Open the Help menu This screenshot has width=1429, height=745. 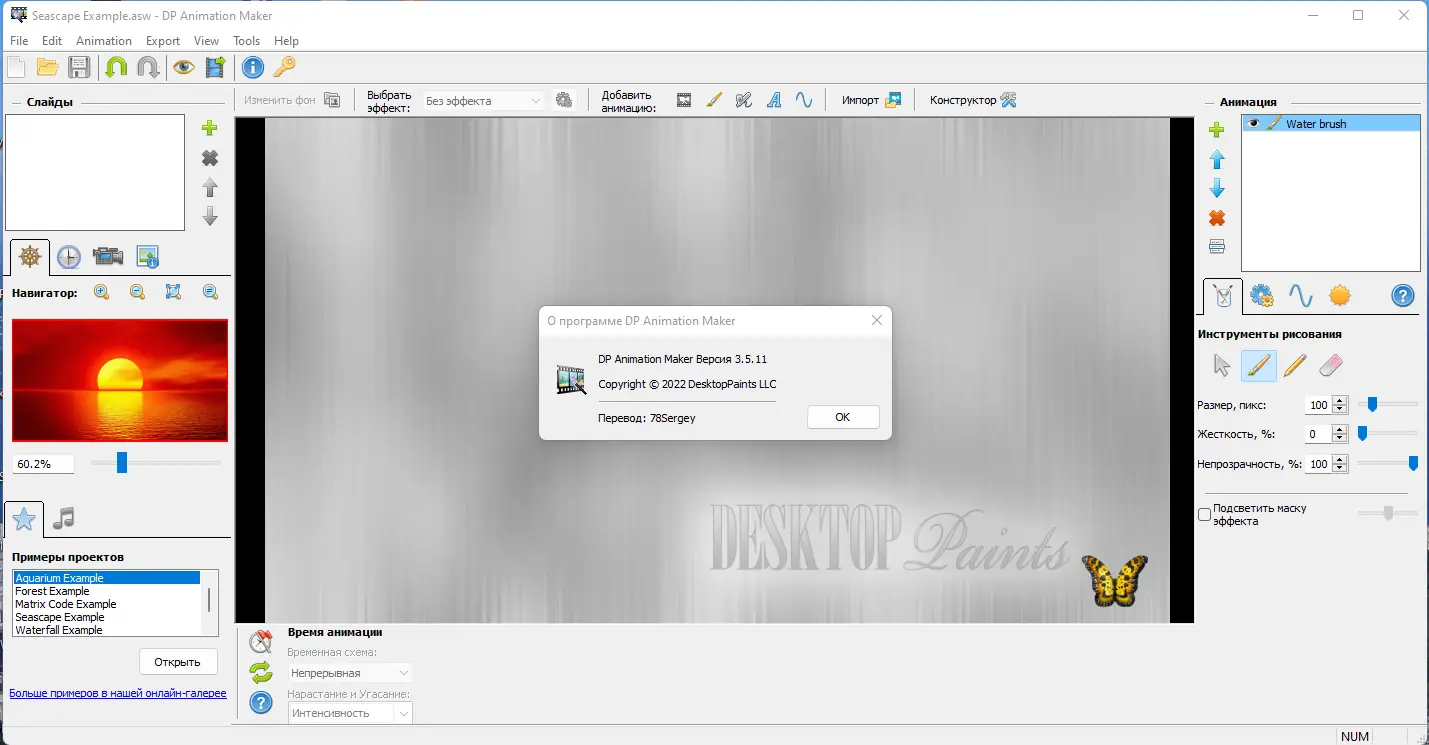pos(286,41)
